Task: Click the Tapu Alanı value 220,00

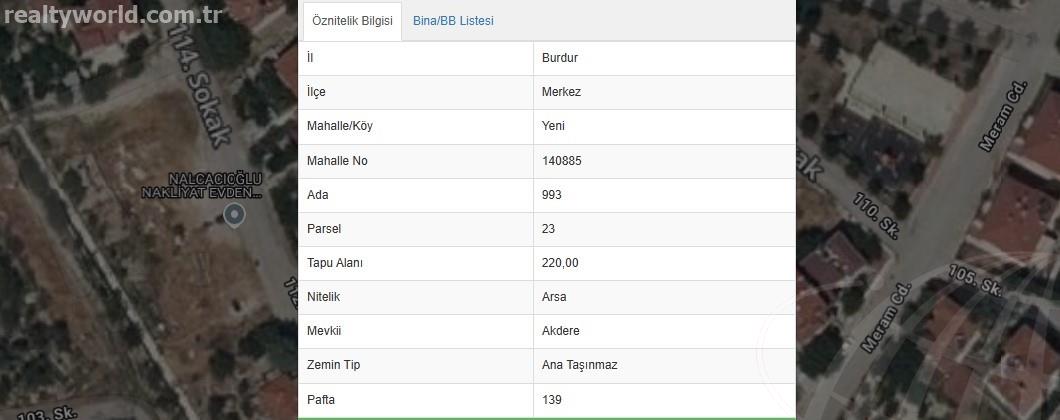Action: [x=560, y=263]
